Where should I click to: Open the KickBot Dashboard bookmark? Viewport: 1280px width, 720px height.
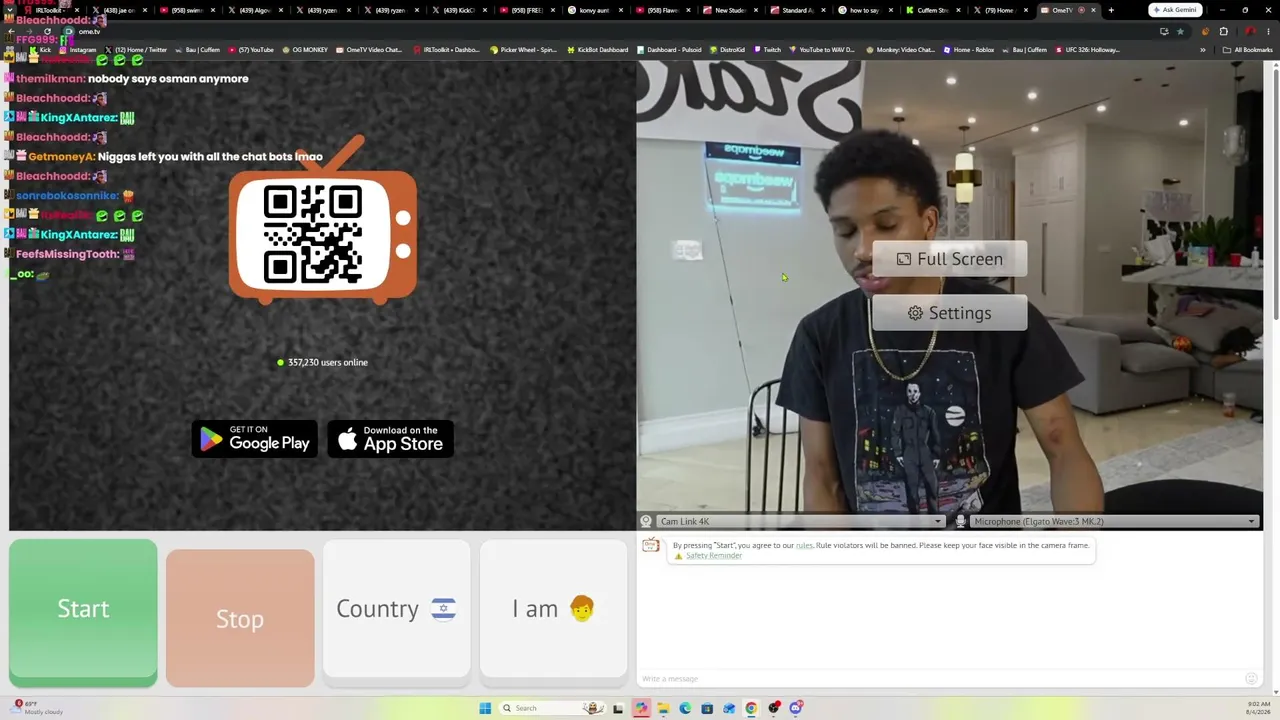(597, 50)
